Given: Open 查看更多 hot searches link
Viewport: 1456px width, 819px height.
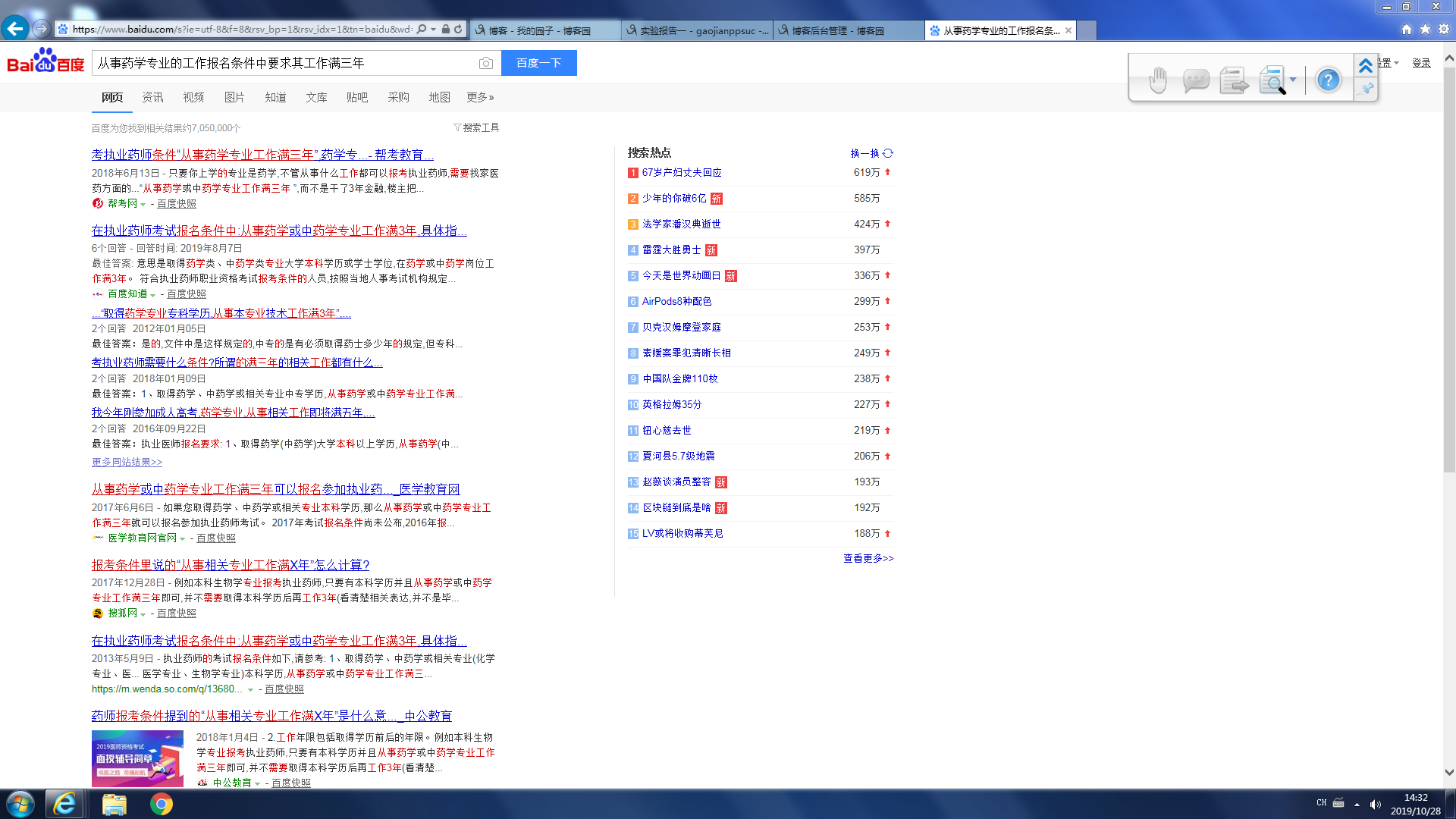Looking at the screenshot, I should point(868,558).
